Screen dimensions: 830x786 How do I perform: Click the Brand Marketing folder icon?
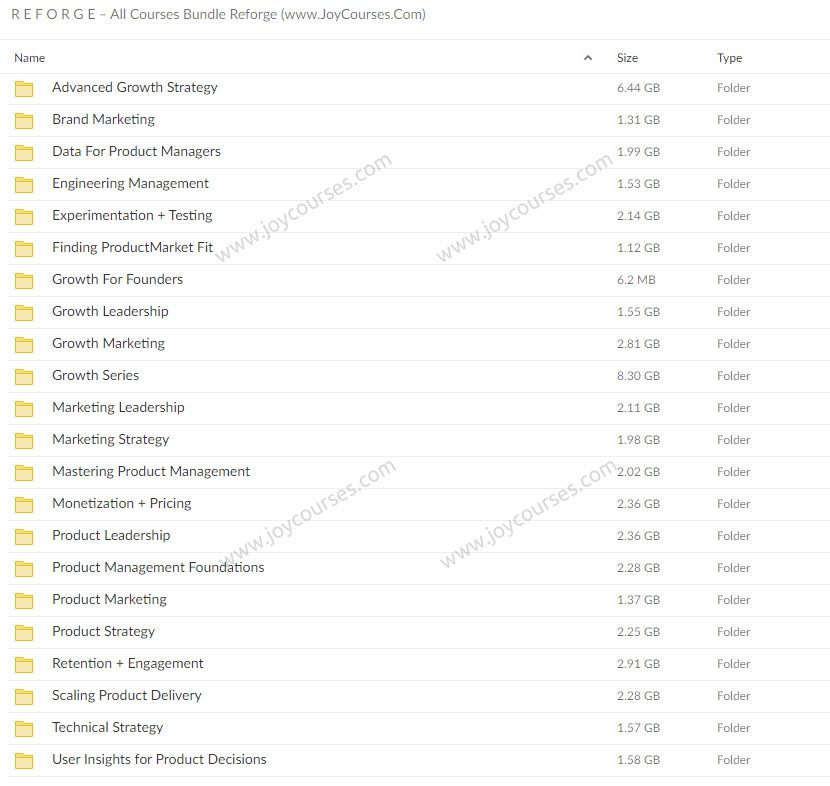(x=24, y=121)
